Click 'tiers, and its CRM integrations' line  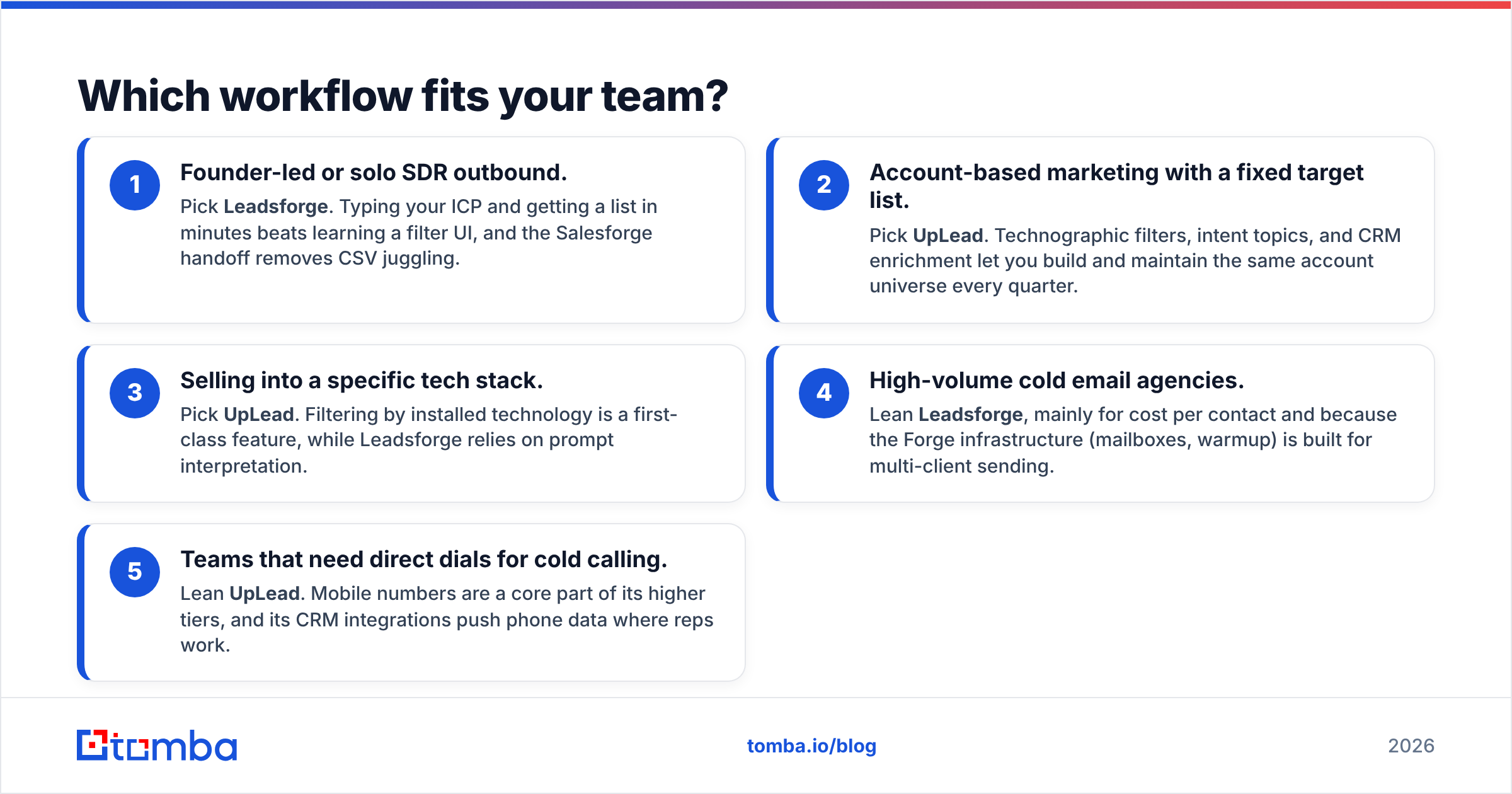pyautogui.click(x=447, y=620)
